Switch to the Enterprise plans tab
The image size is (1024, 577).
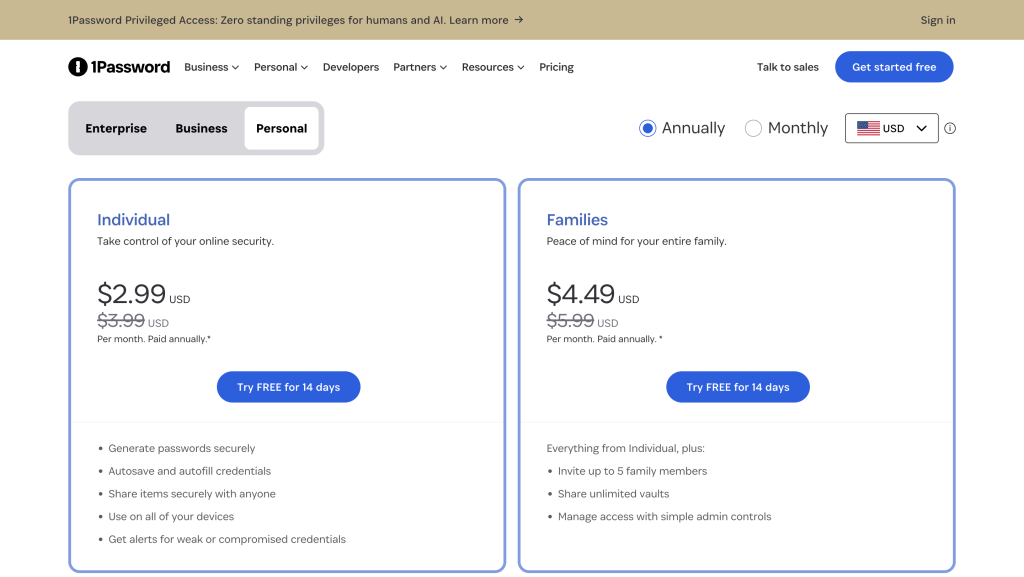tap(116, 129)
